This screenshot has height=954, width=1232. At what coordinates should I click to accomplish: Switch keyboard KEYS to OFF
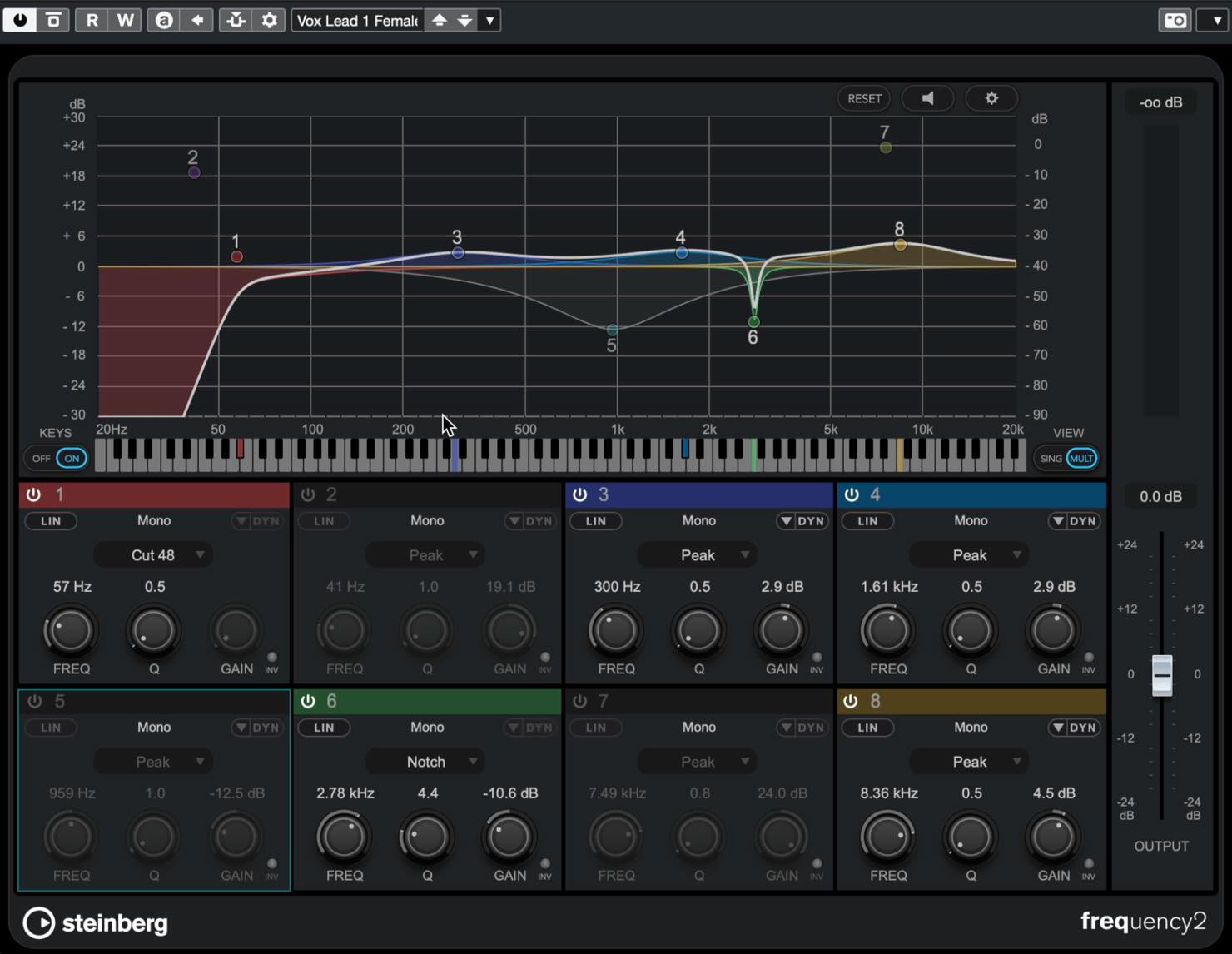click(41, 458)
